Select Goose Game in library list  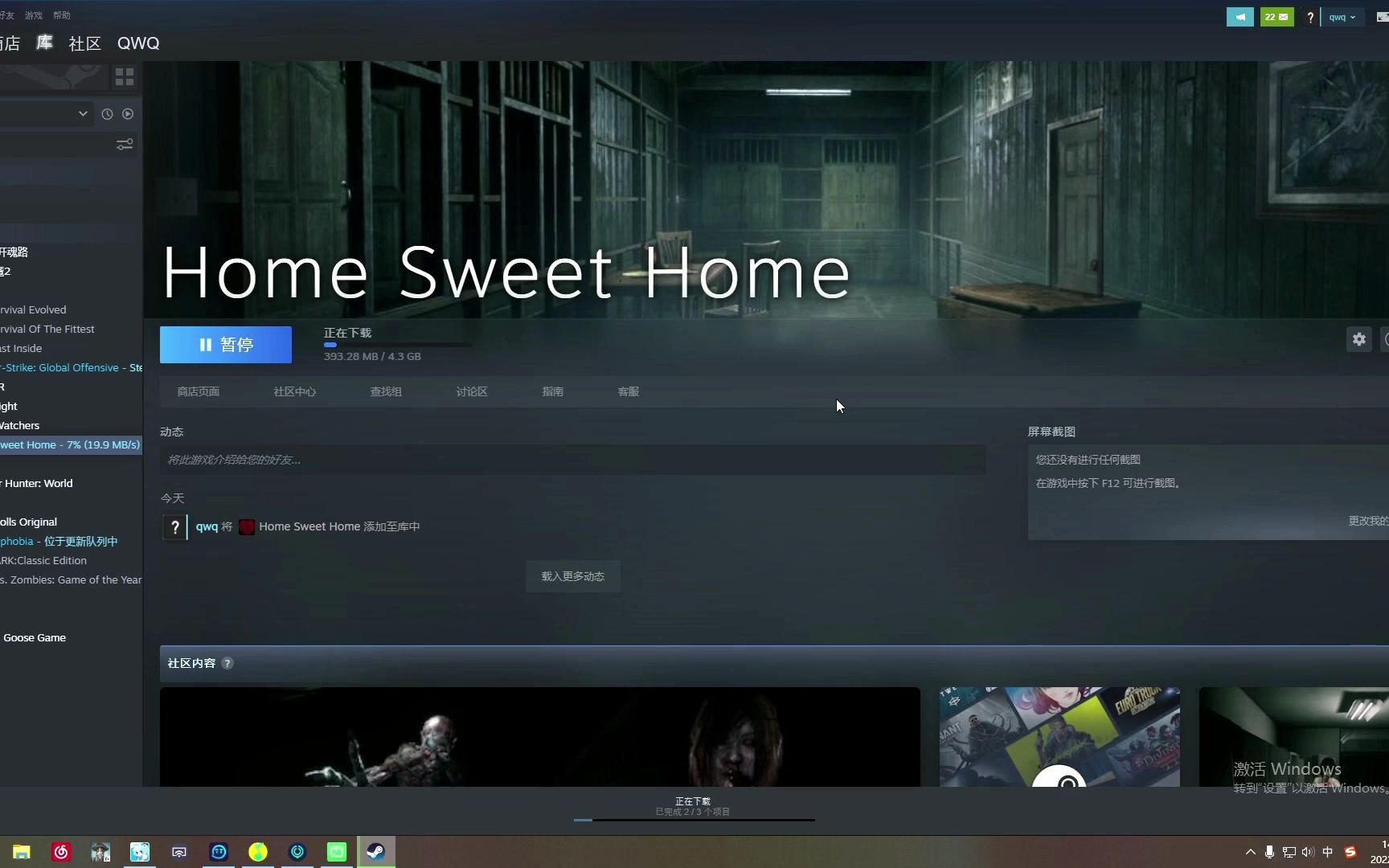coord(71,637)
